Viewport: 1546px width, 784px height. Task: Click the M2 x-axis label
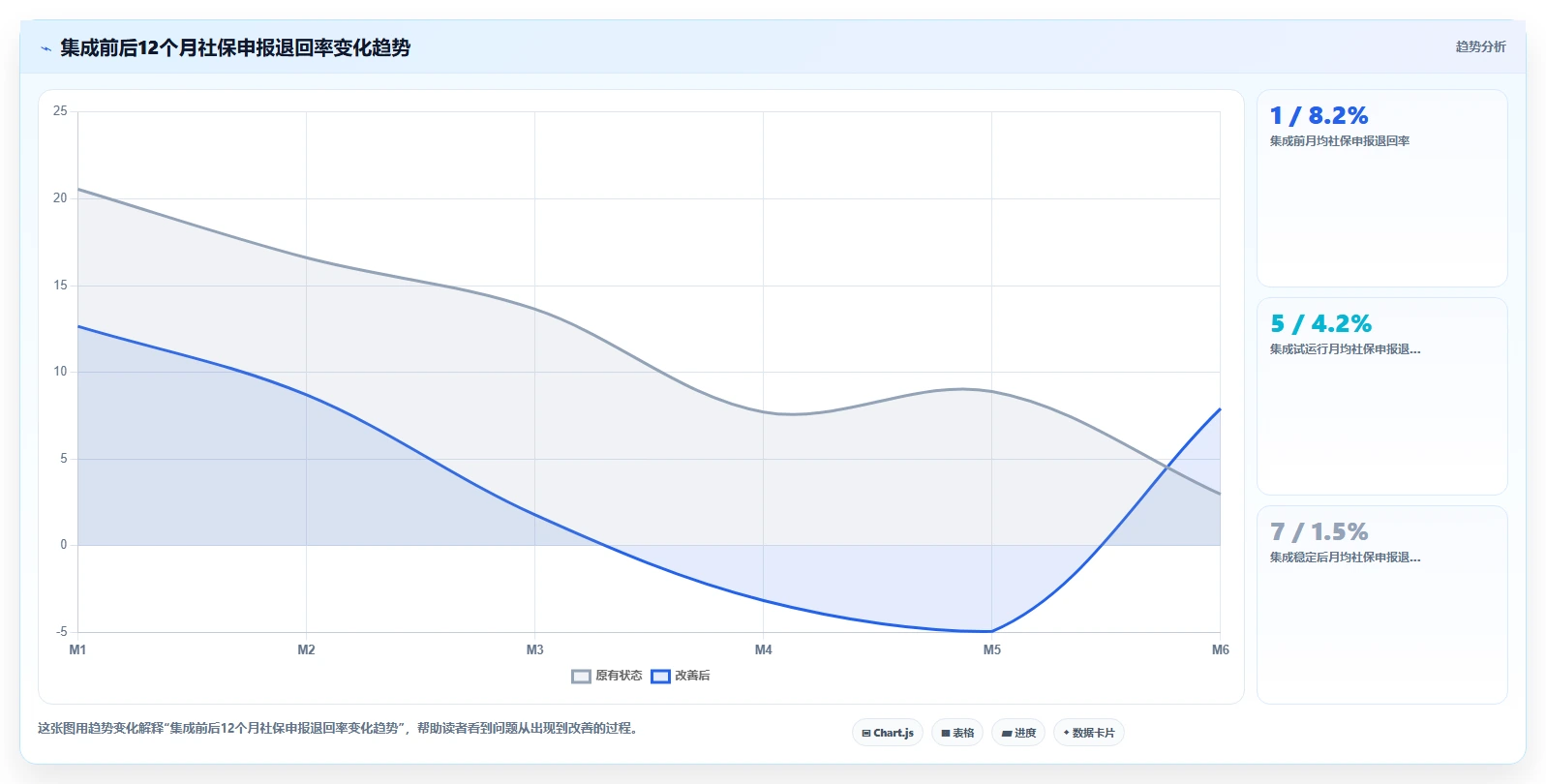tap(306, 649)
